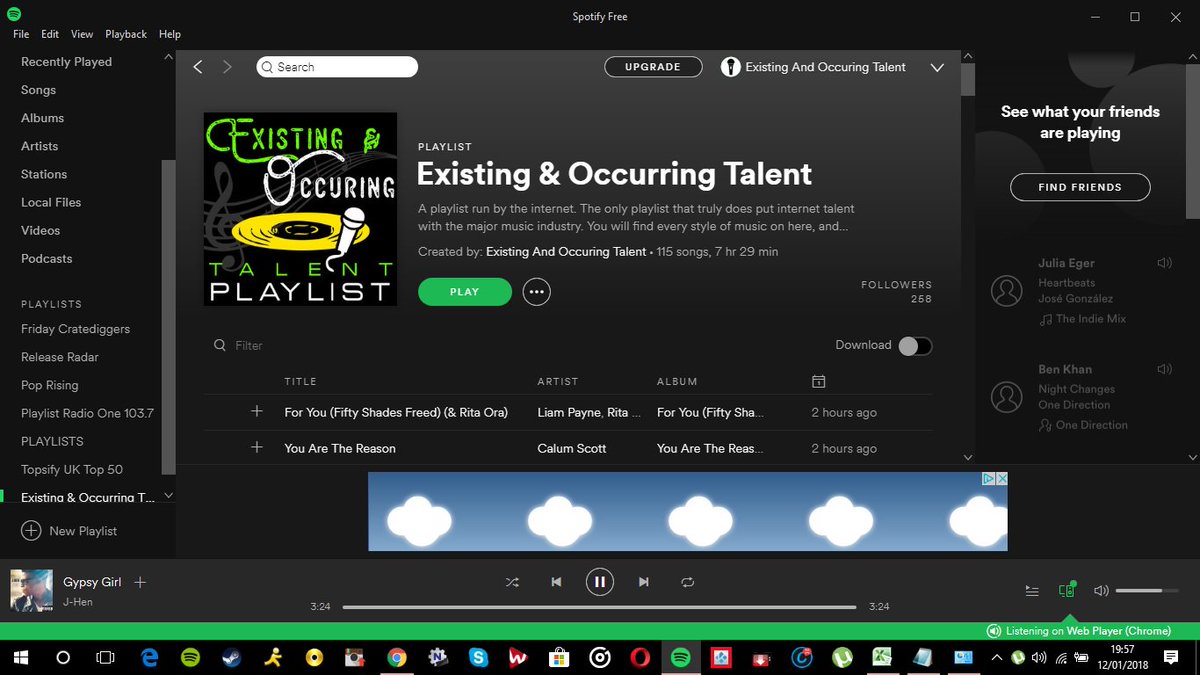This screenshot has width=1200, height=675.
Task: Open Stations in the sidebar
Action: point(44,174)
